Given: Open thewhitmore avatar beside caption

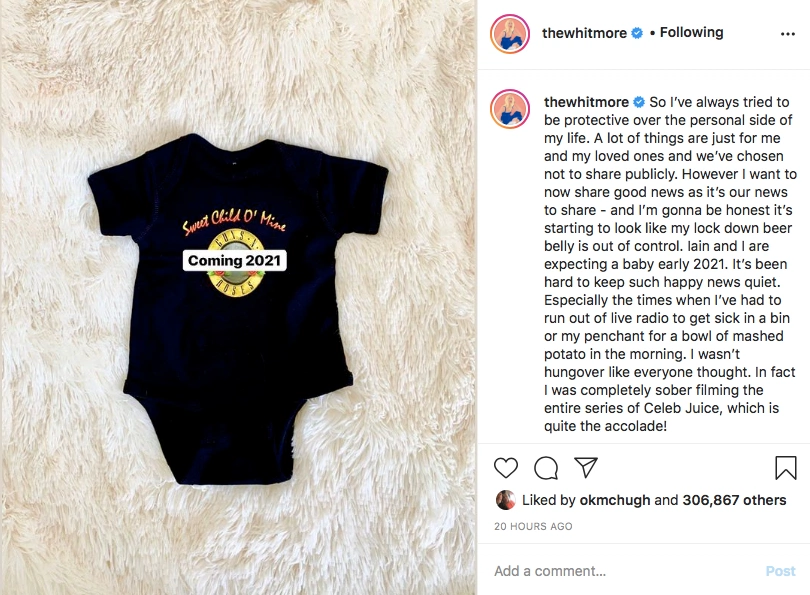Looking at the screenshot, I should 510,108.
